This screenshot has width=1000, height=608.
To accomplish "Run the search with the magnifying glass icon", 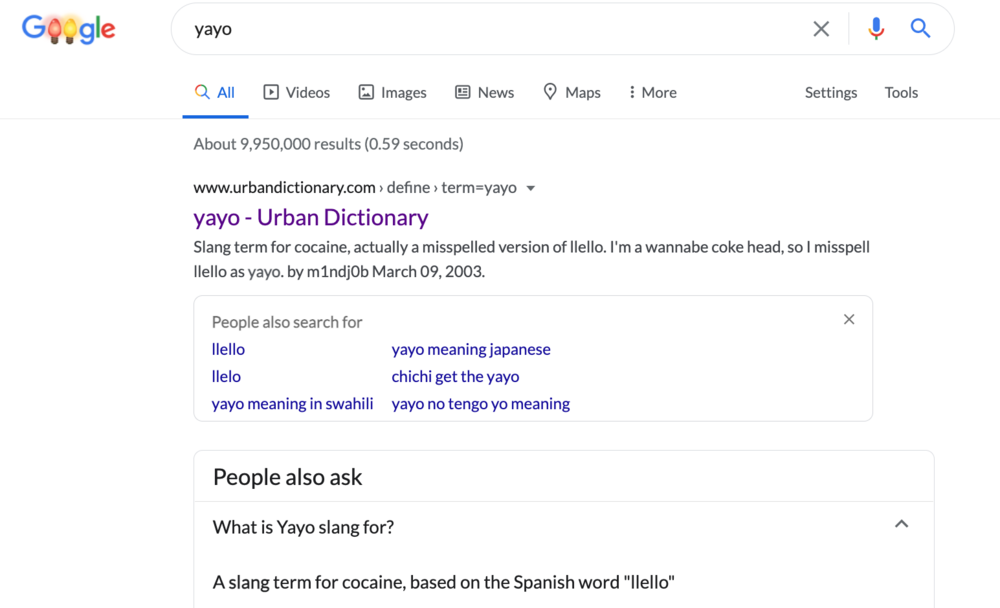I will (x=920, y=28).
